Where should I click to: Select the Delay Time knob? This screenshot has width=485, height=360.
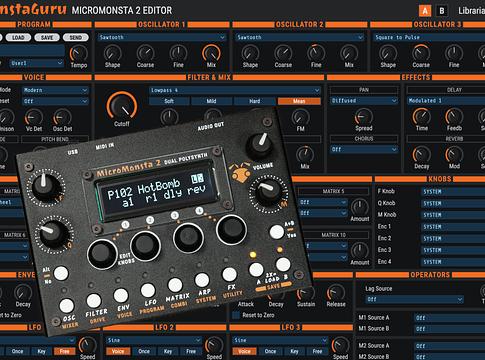click(422, 117)
